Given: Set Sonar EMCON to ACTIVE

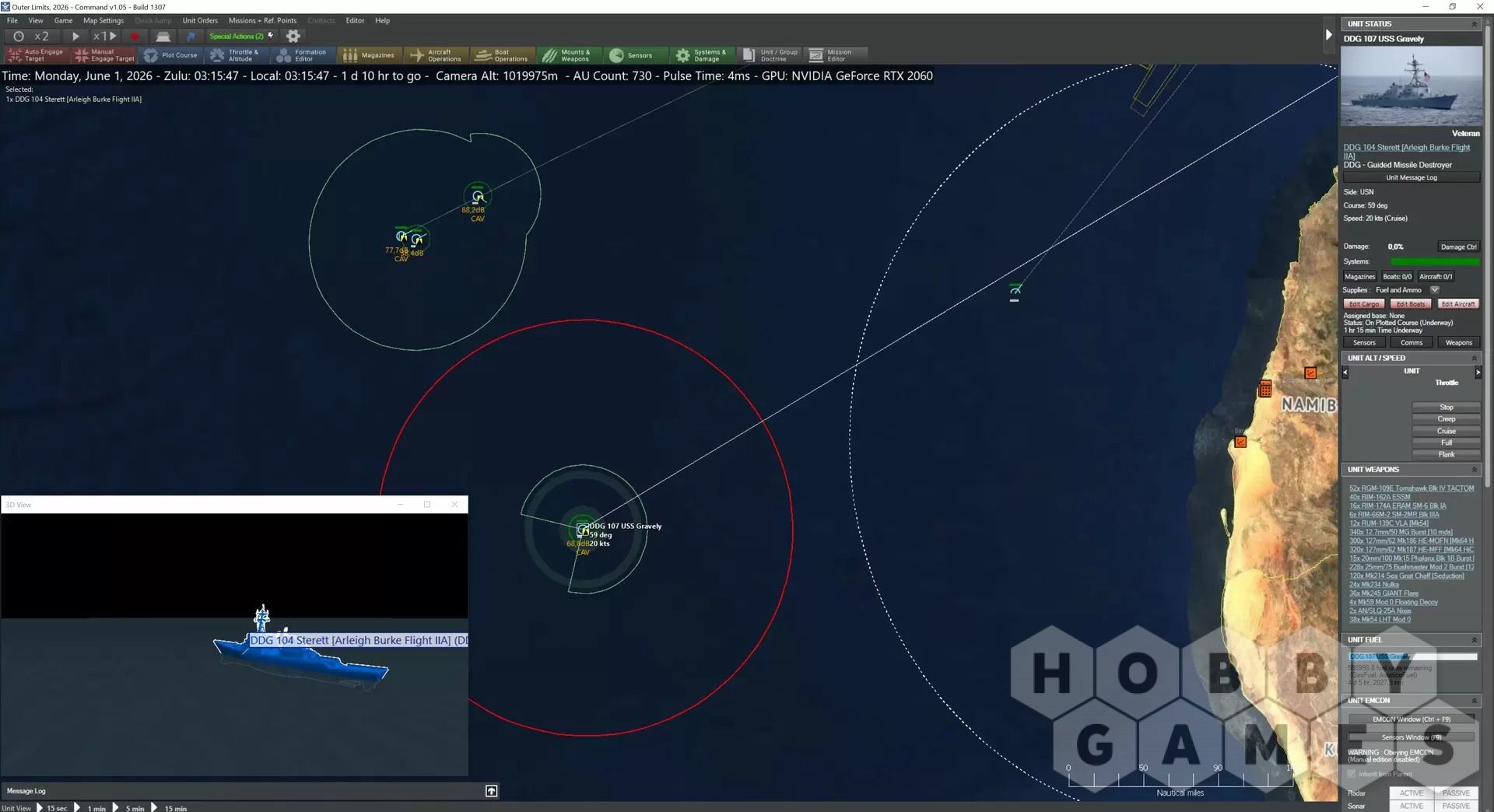Looking at the screenshot, I should point(1411,806).
